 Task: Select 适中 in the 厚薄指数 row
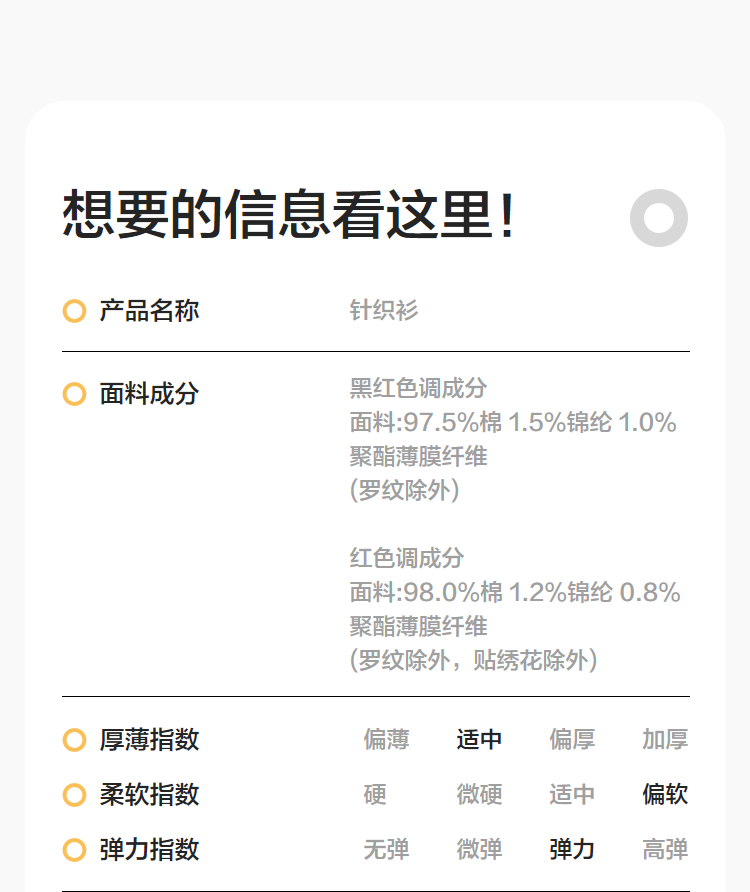pos(479,740)
